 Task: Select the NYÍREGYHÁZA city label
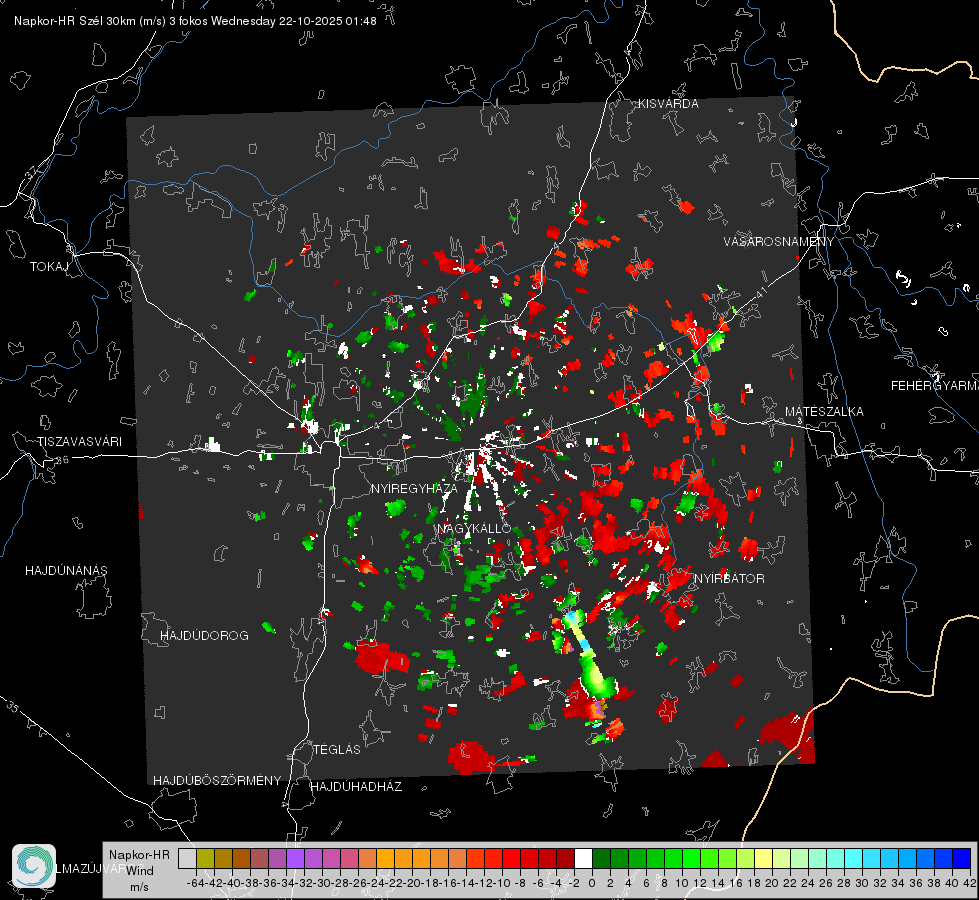click(x=414, y=488)
